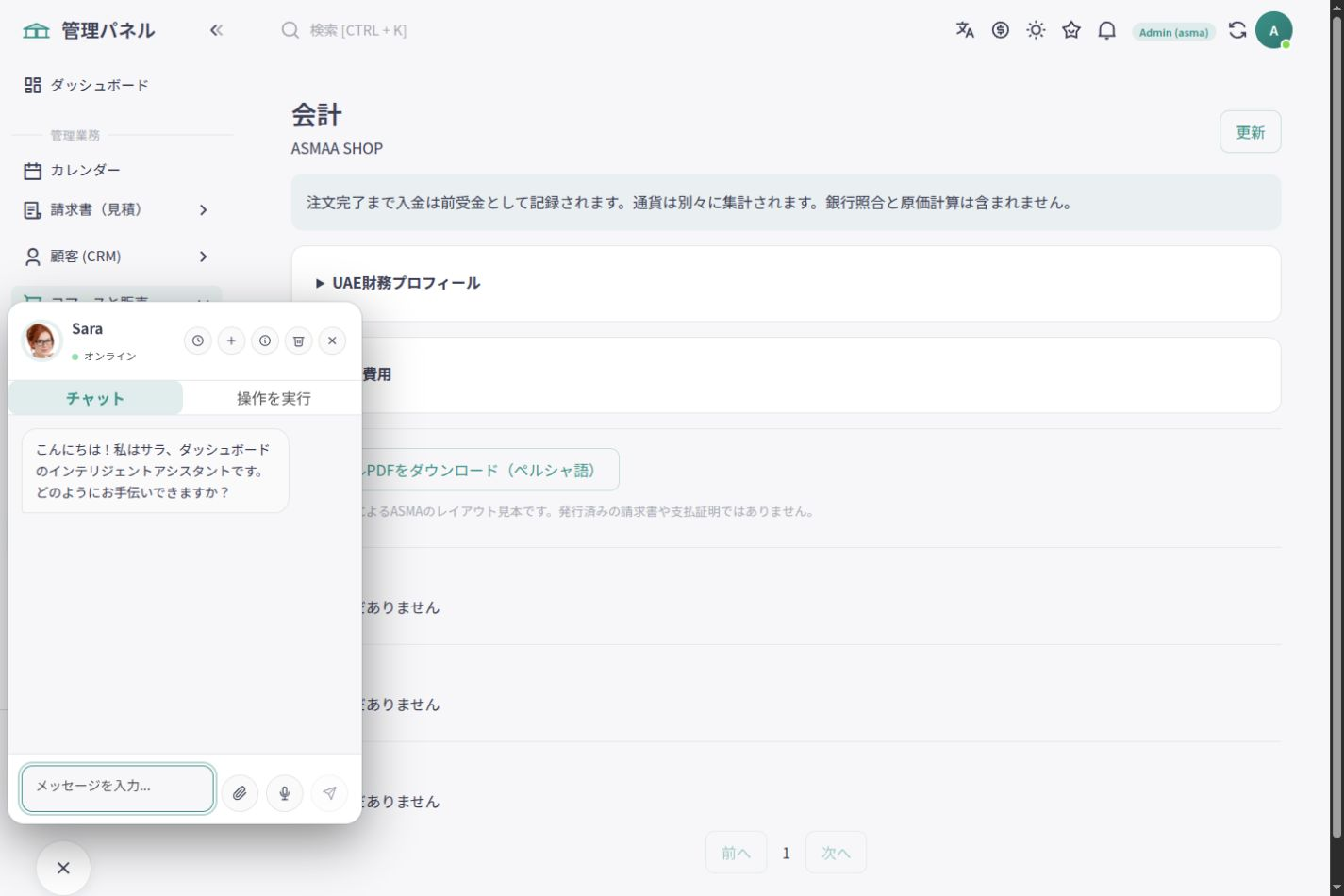This screenshot has height=896, width=1344.
Task: Click the admin panel bank logo
Action: (36, 30)
